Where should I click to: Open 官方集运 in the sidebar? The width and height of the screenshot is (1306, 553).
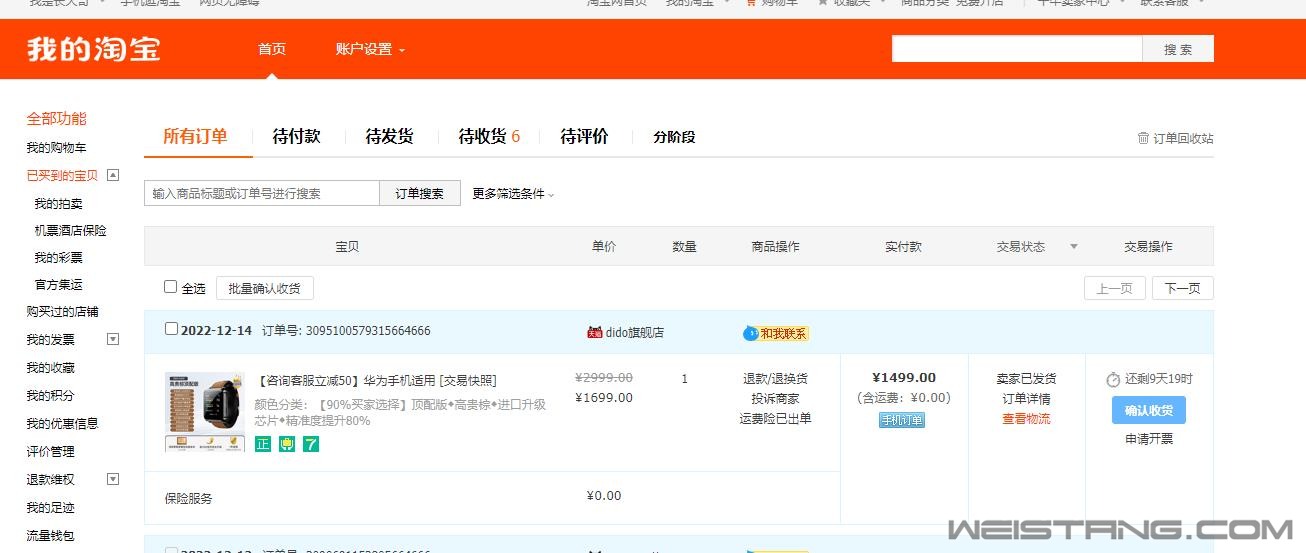59,285
